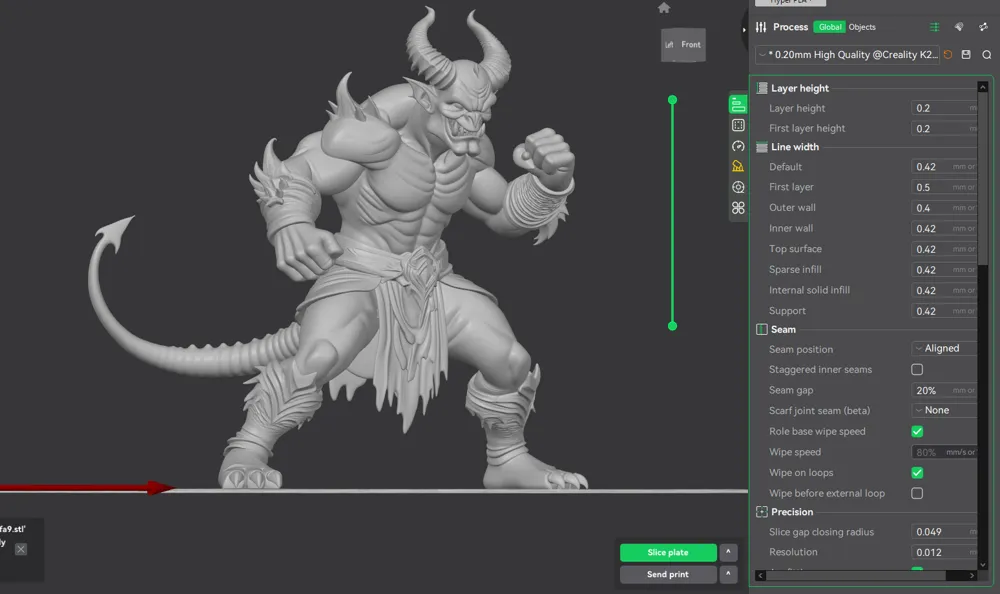Click the home view icon in the viewport
Image resolution: width=1000 pixels, height=594 pixels.
(x=664, y=8)
